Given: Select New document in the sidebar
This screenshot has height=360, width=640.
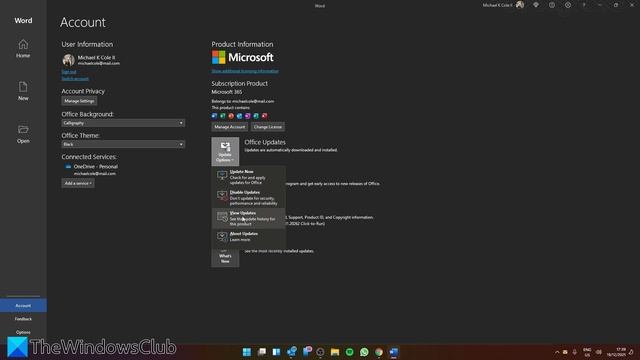Looking at the screenshot, I should (23, 91).
